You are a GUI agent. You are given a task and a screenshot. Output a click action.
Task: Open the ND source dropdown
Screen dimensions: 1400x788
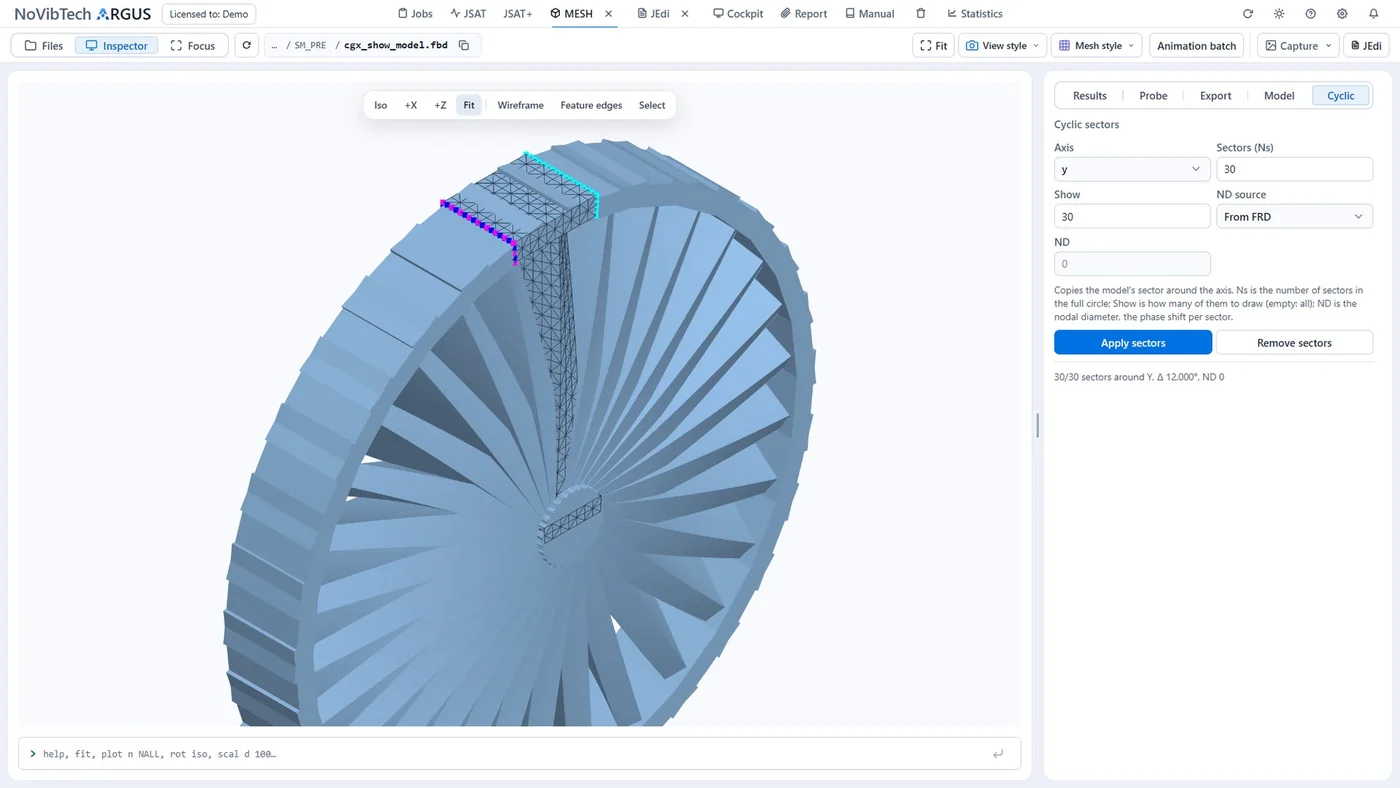[x=1294, y=216]
